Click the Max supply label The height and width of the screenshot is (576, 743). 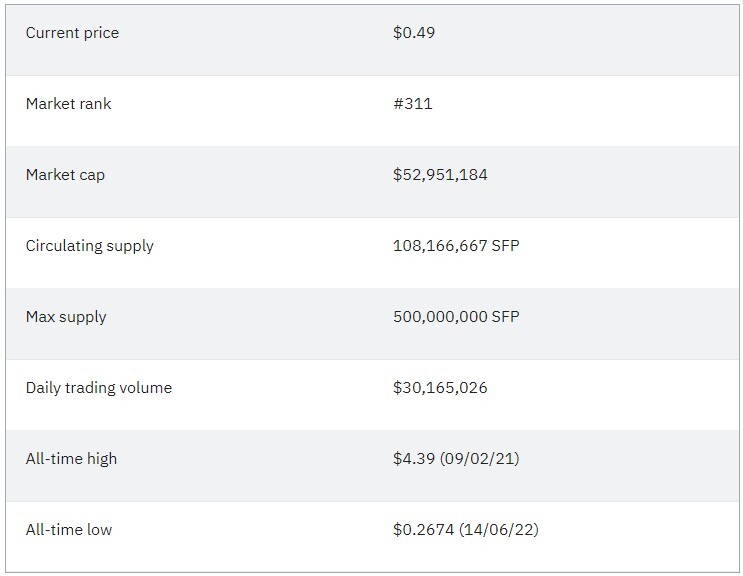point(66,317)
